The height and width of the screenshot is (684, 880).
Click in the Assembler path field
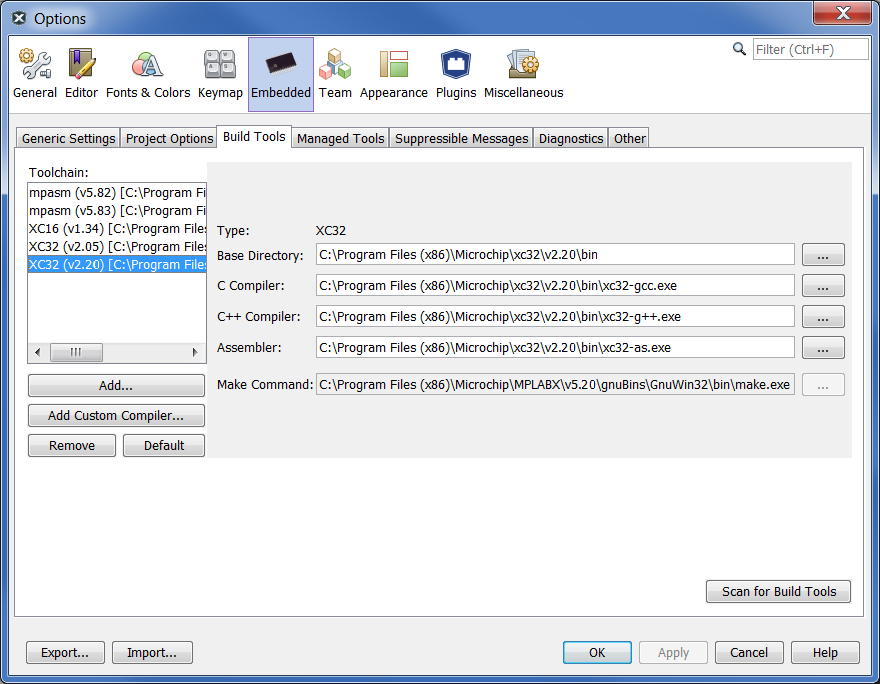(x=555, y=347)
